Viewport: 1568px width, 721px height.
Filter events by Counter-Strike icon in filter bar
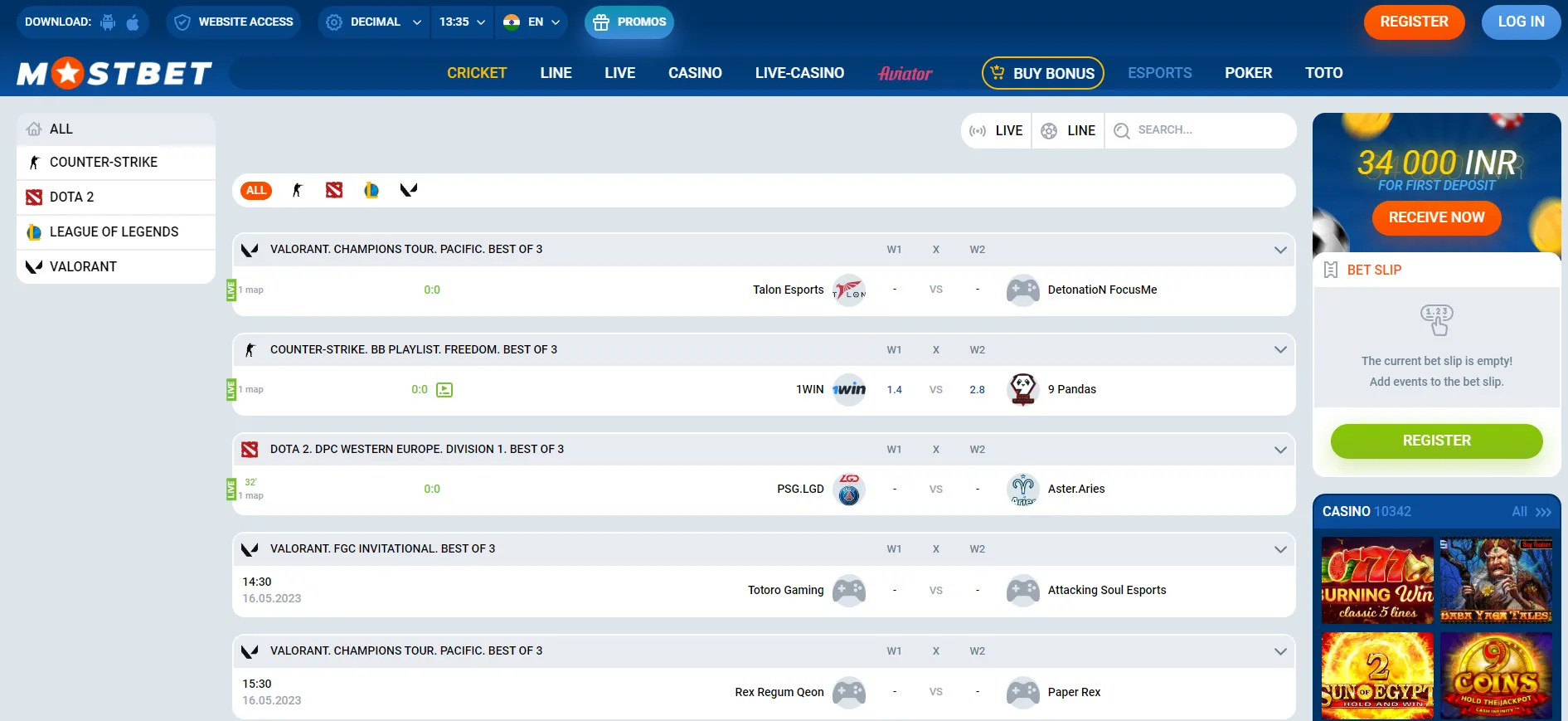298,191
